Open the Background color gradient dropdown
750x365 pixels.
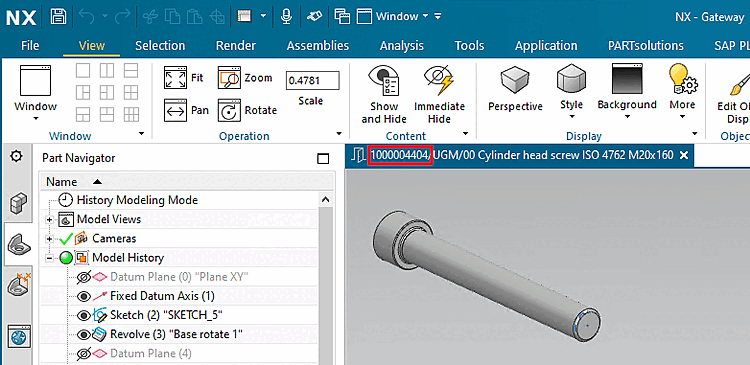click(627, 92)
